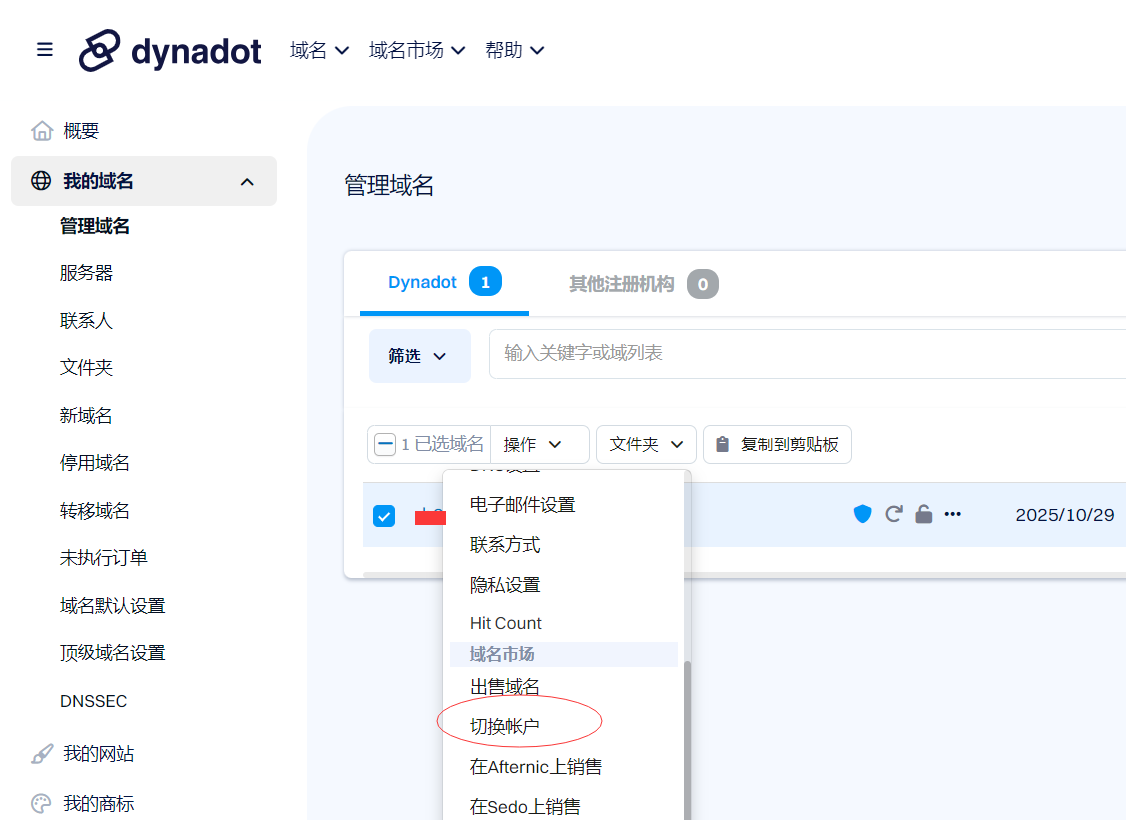Viewport: 1126px width, 820px height.
Task: Switch to the 其他注册机构 tab
Action: pyautogui.click(x=643, y=284)
